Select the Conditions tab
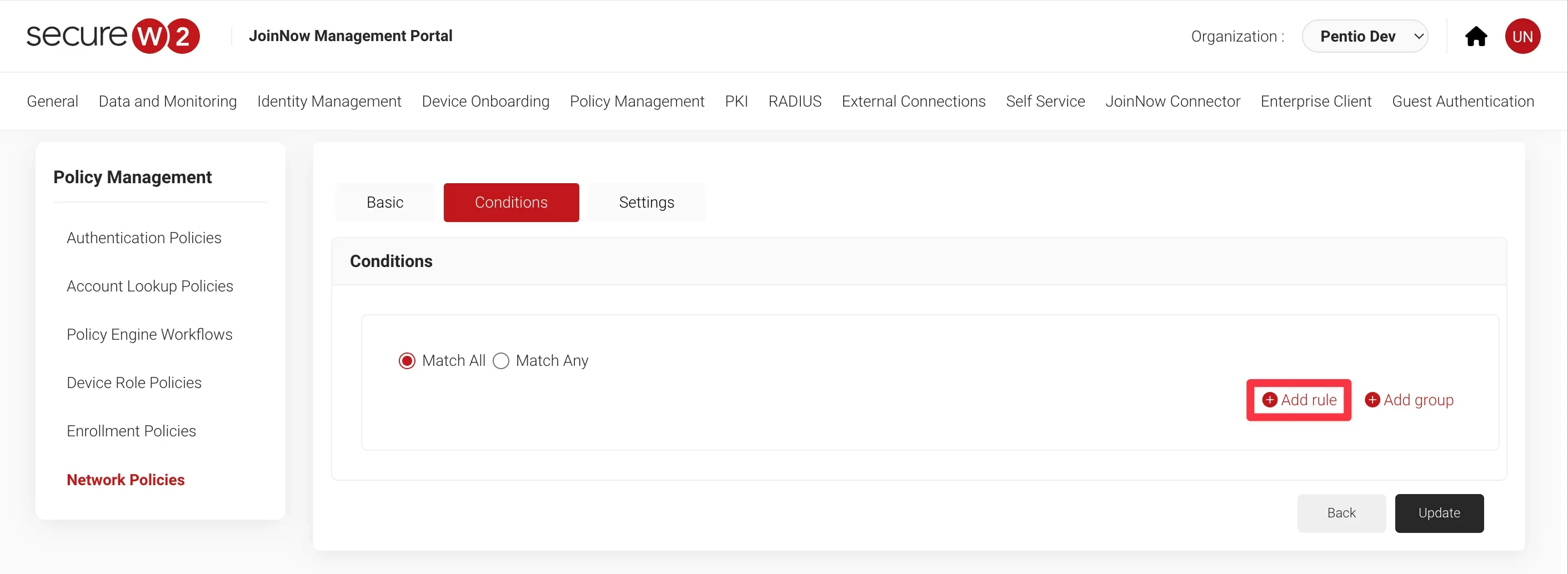The width and height of the screenshot is (1568, 574). [510, 203]
